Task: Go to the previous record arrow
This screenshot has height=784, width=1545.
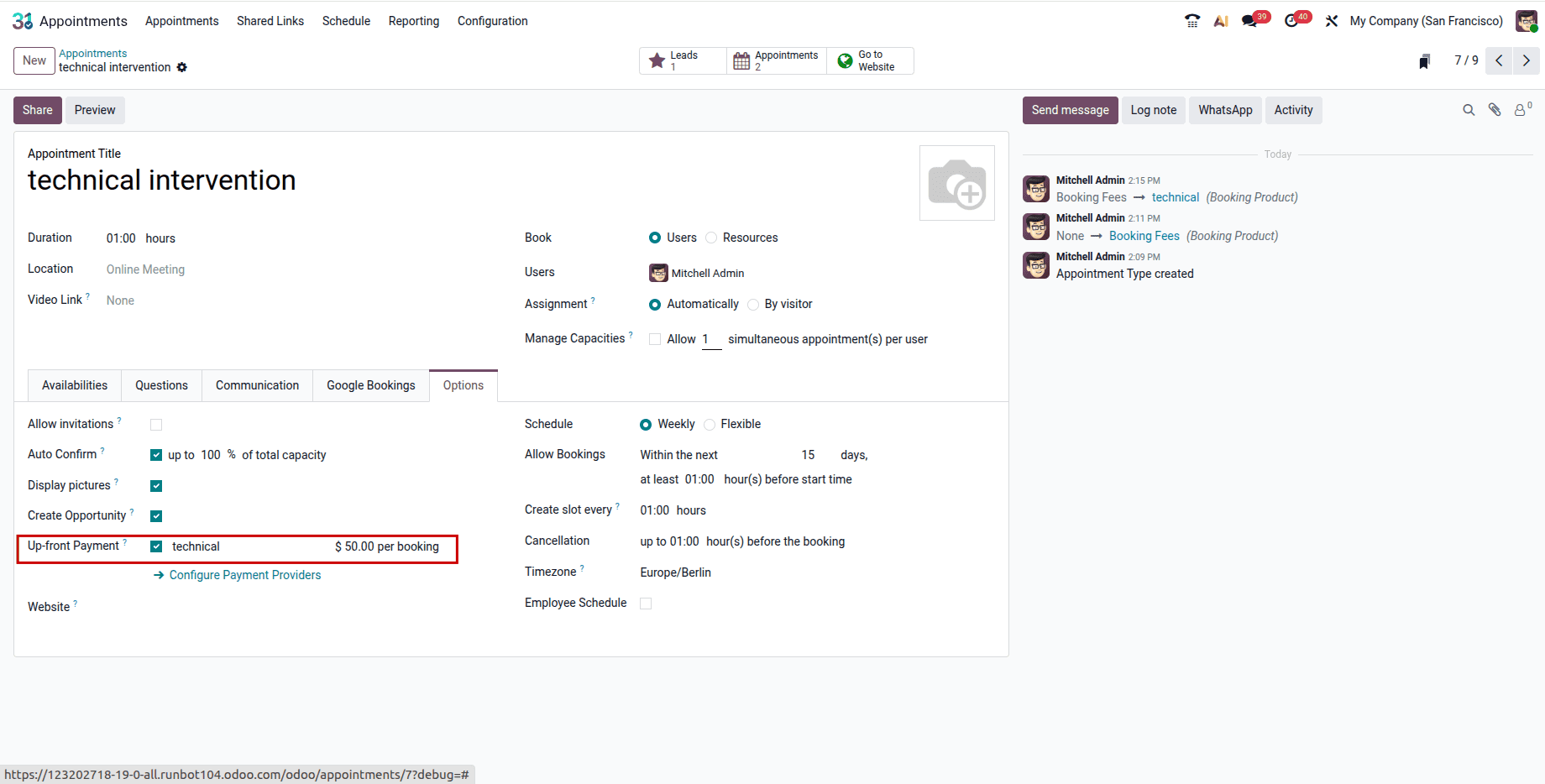Action: 1499,60
